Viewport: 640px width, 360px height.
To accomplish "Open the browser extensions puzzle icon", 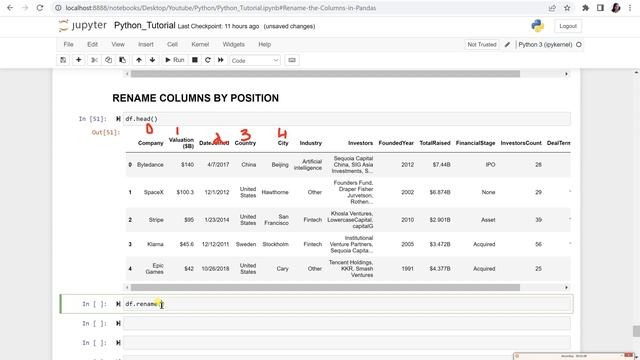I will click(585, 8).
